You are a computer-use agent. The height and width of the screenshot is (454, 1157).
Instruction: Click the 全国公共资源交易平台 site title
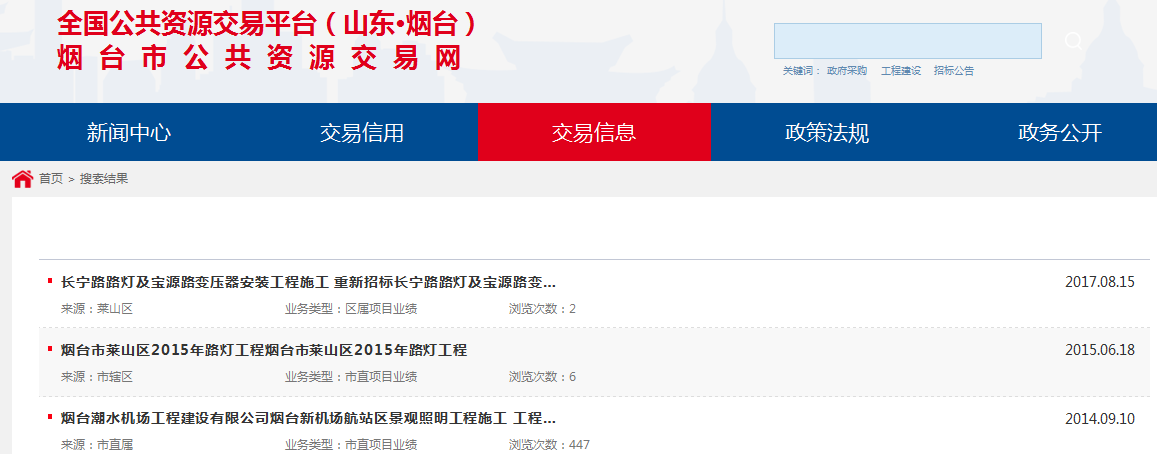click(267, 22)
